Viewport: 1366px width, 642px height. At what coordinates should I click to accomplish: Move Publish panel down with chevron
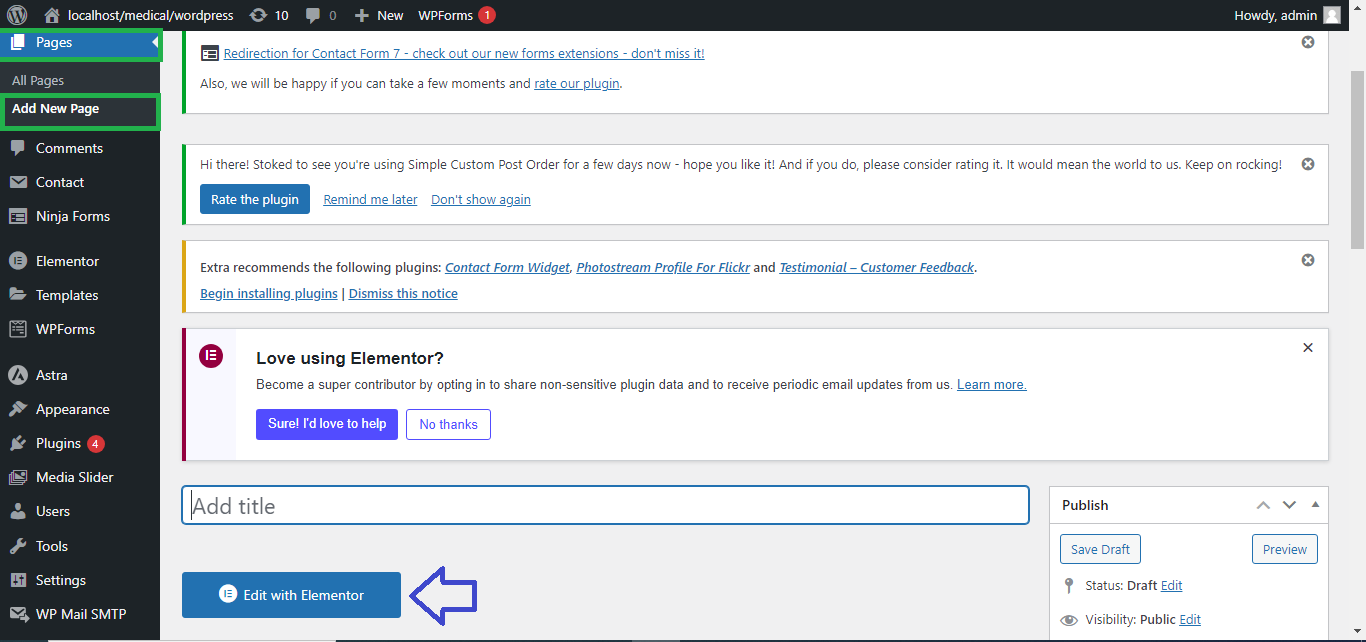coord(1289,505)
